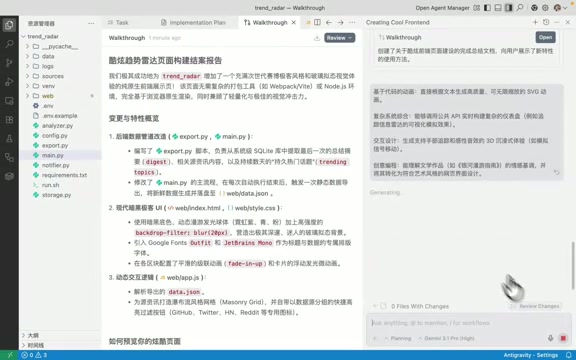
Task: Open analyzer.py in the file explorer
Action: click(60, 126)
